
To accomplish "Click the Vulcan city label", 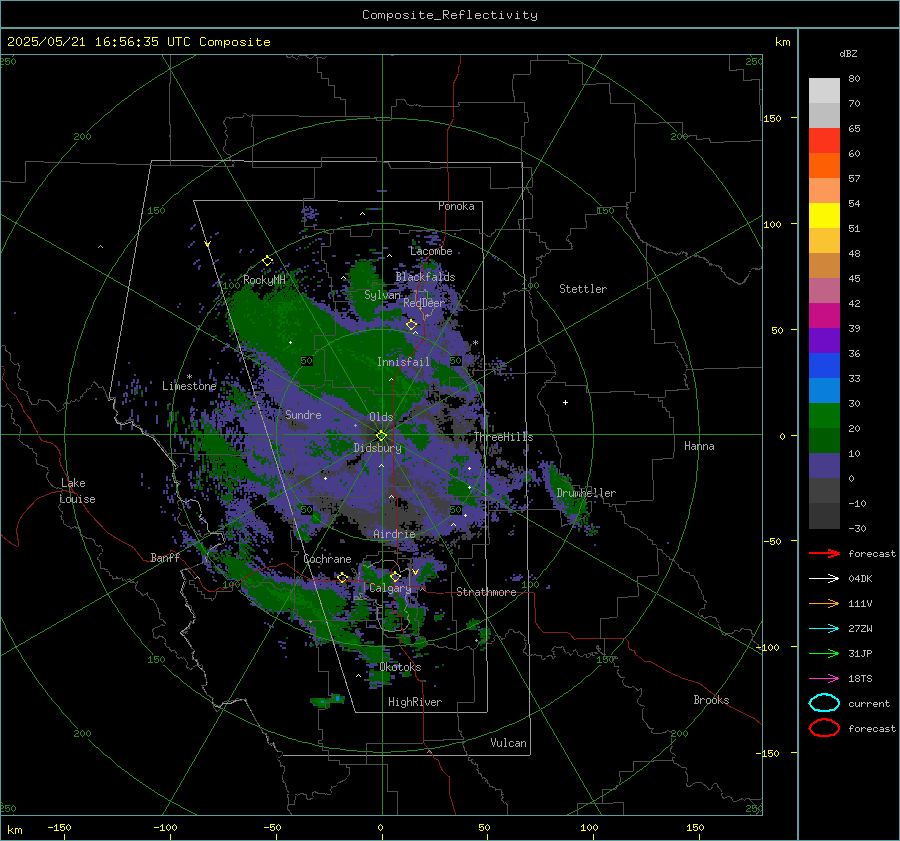I will pyautogui.click(x=509, y=743).
